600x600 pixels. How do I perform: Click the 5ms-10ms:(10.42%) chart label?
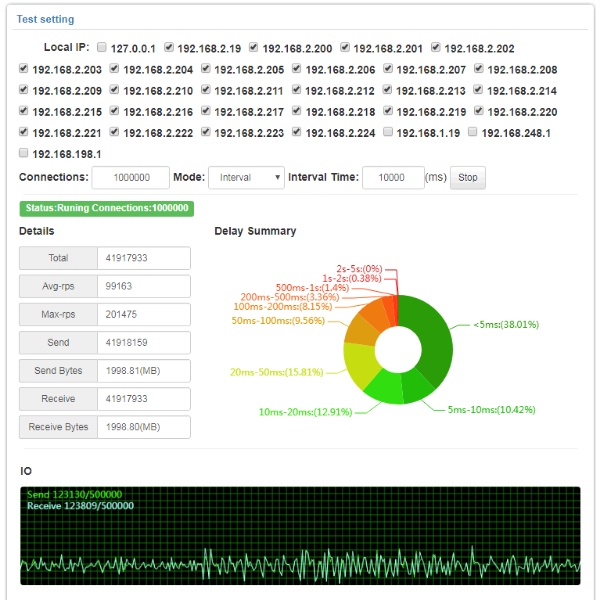491,410
